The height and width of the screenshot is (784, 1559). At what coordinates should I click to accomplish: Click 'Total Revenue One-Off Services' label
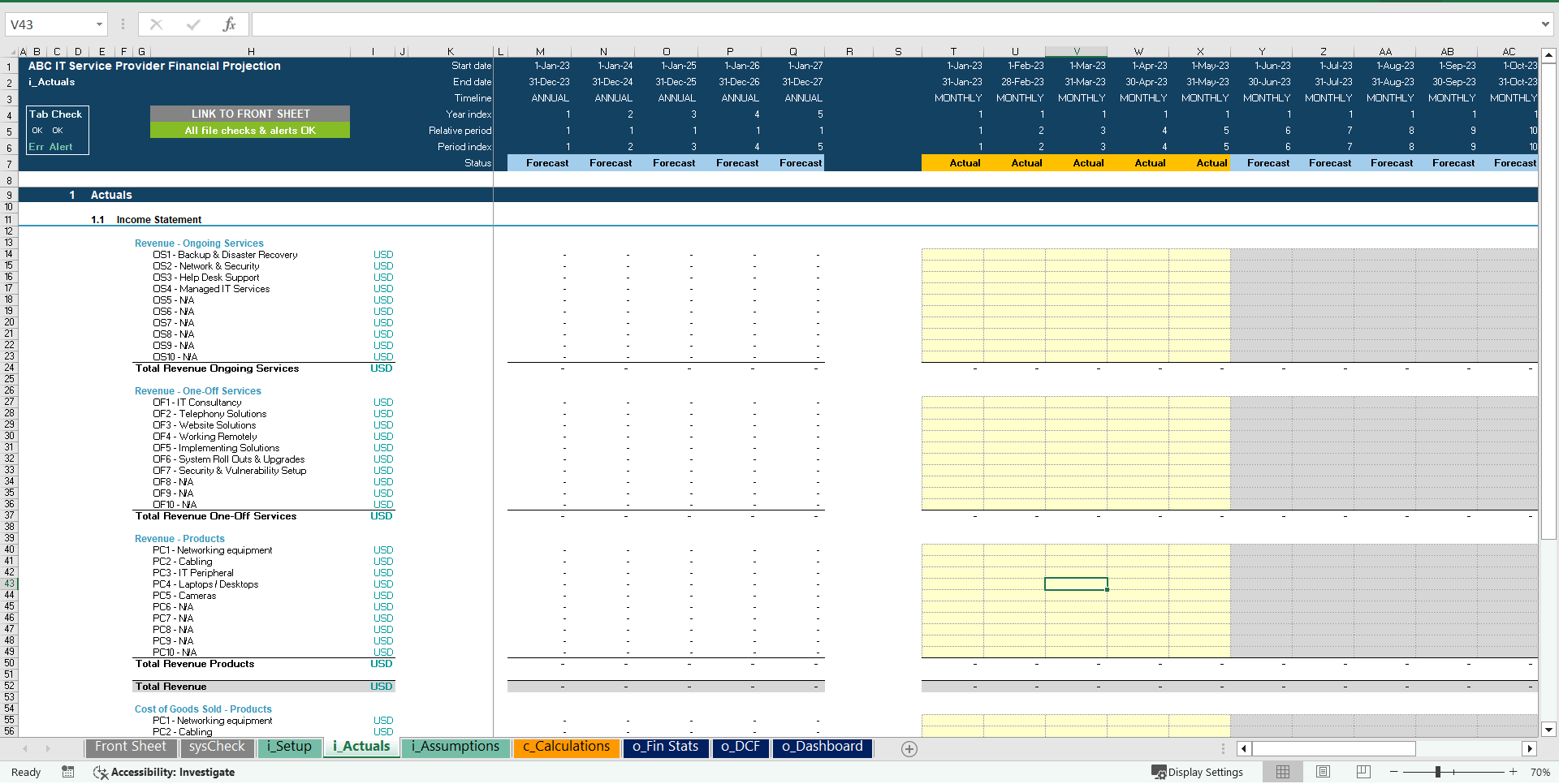216,516
